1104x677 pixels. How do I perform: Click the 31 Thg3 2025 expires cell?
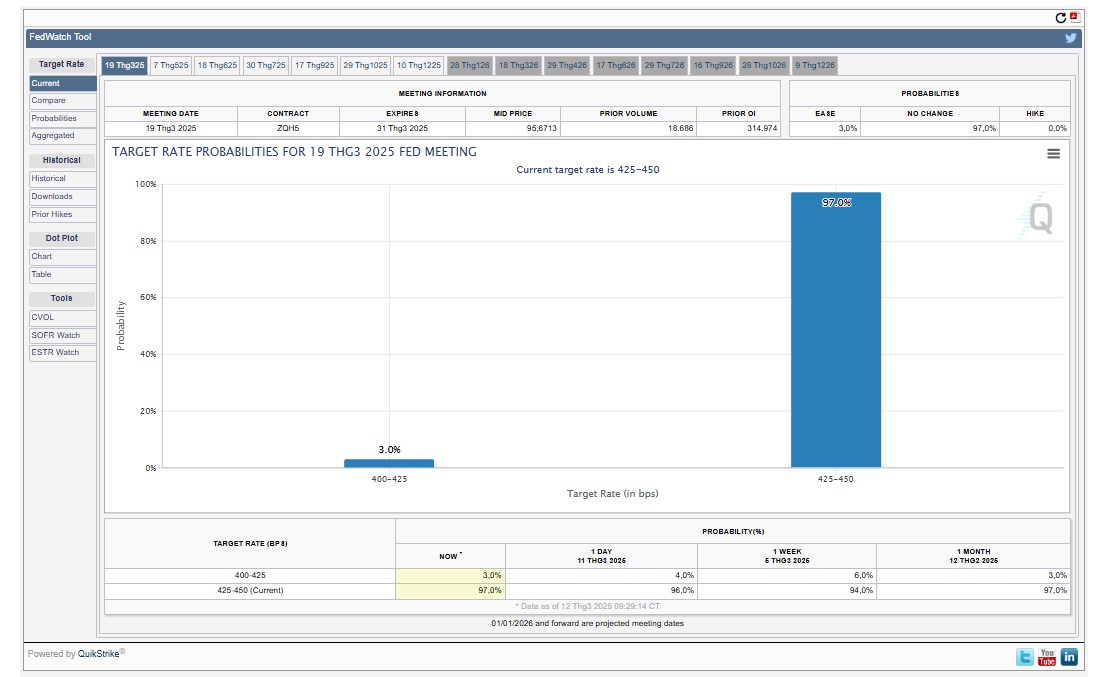point(402,128)
